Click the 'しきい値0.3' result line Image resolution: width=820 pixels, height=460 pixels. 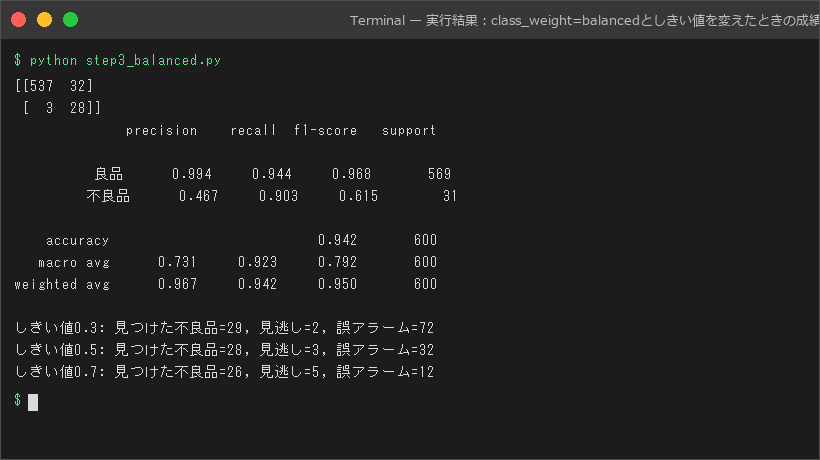pyautogui.click(x=224, y=328)
